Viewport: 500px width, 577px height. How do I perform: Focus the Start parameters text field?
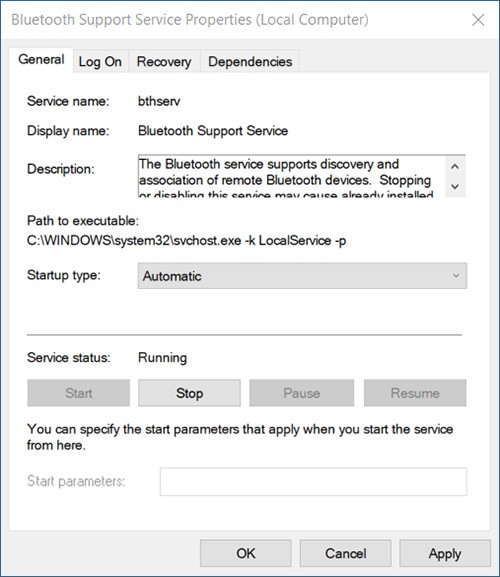pyautogui.click(x=313, y=482)
